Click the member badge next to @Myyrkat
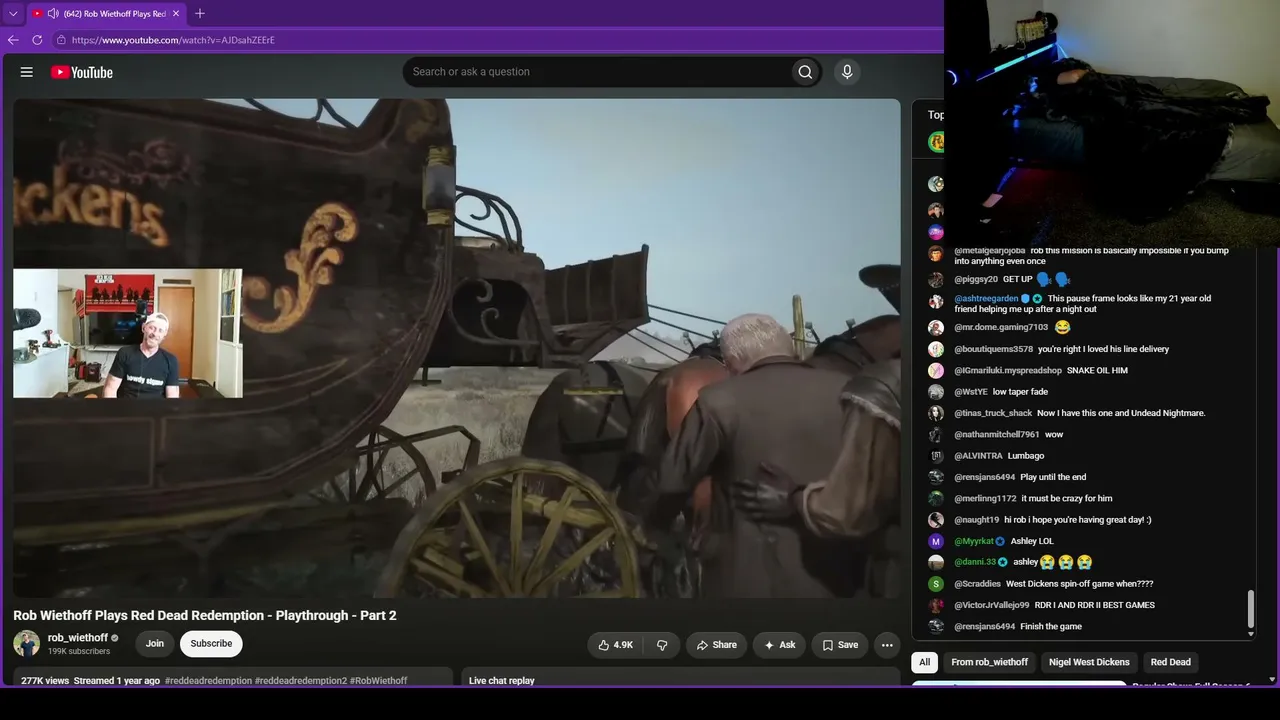The width and height of the screenshot is (1280, 720). coord(1000,541)
